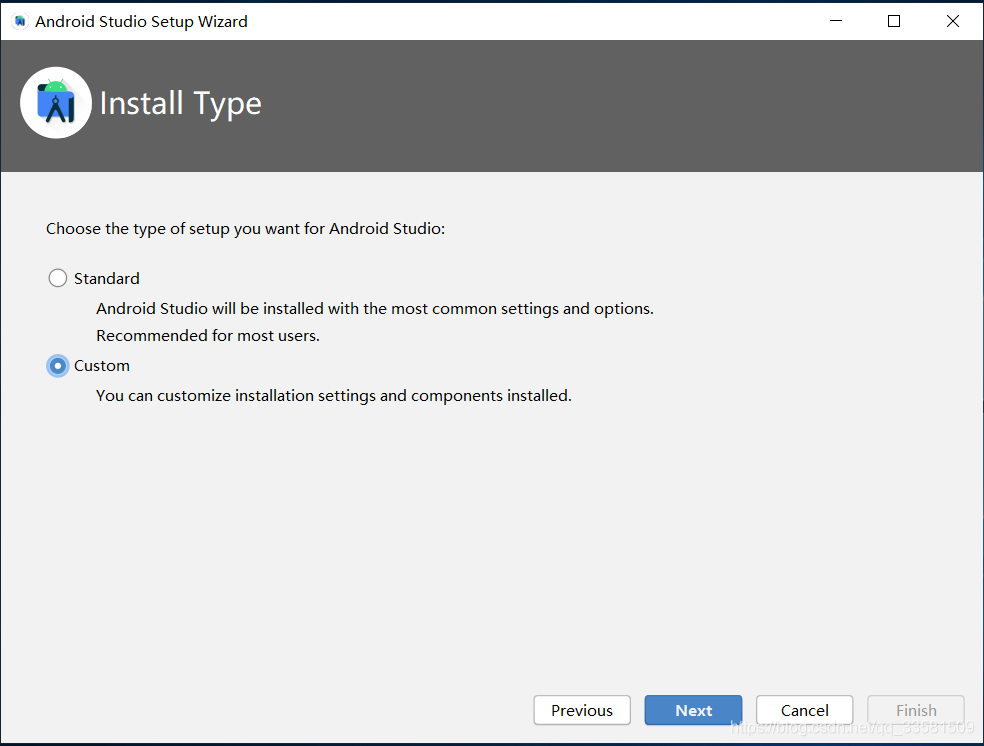Viewport: 984px width, 746px height.
Task: Click the Standard option label text
Action: (106, 278)
